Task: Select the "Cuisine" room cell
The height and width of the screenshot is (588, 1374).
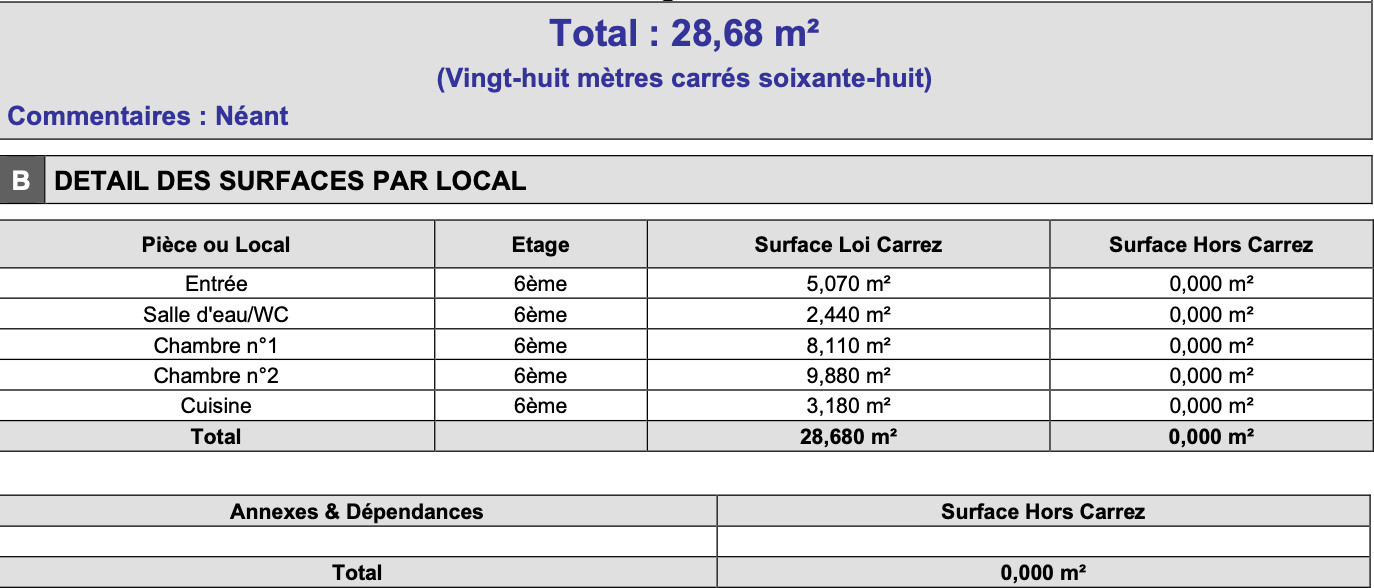Action: [216, 406]
